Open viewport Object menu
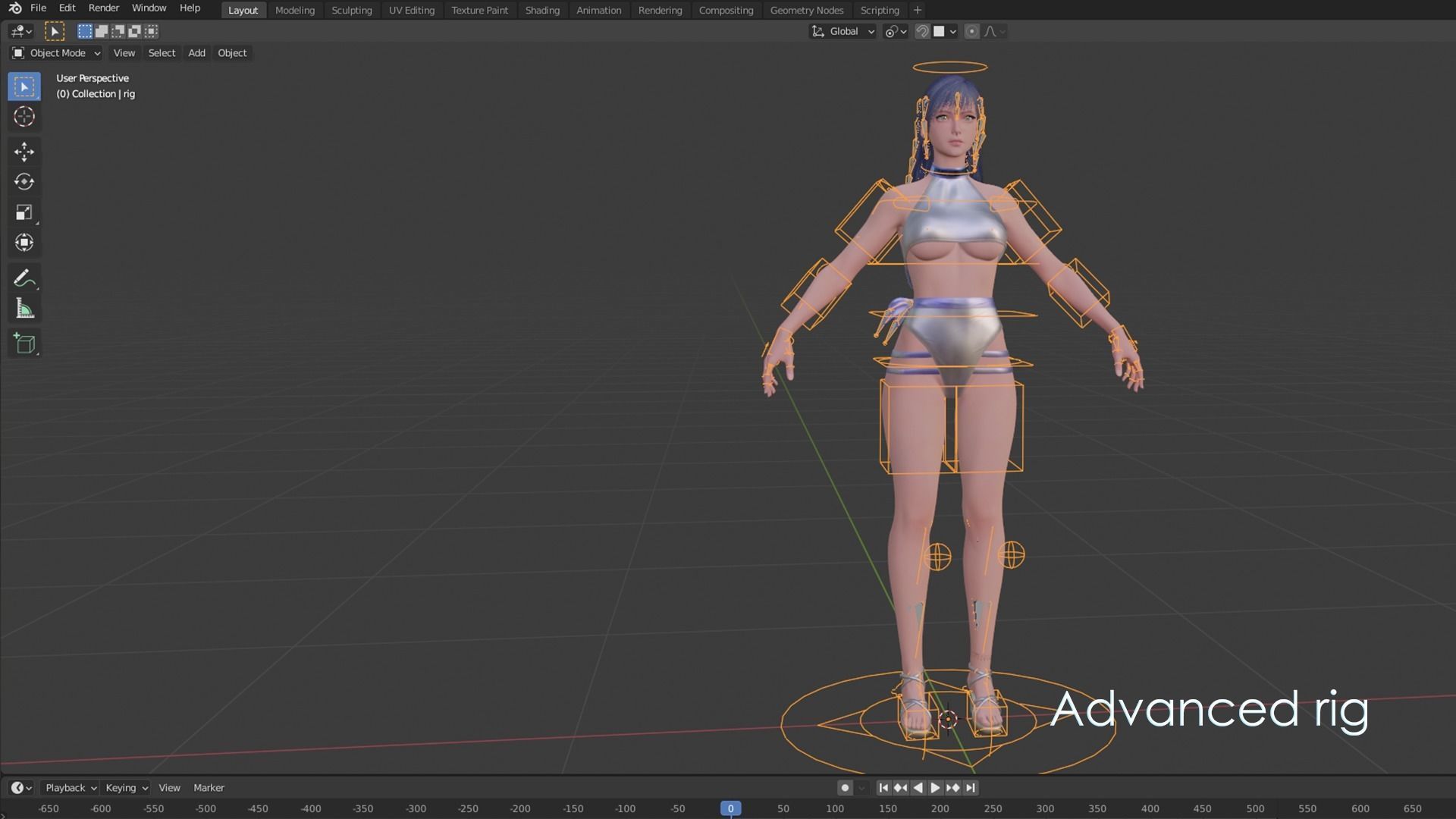1456x819 pixels. 232,53
